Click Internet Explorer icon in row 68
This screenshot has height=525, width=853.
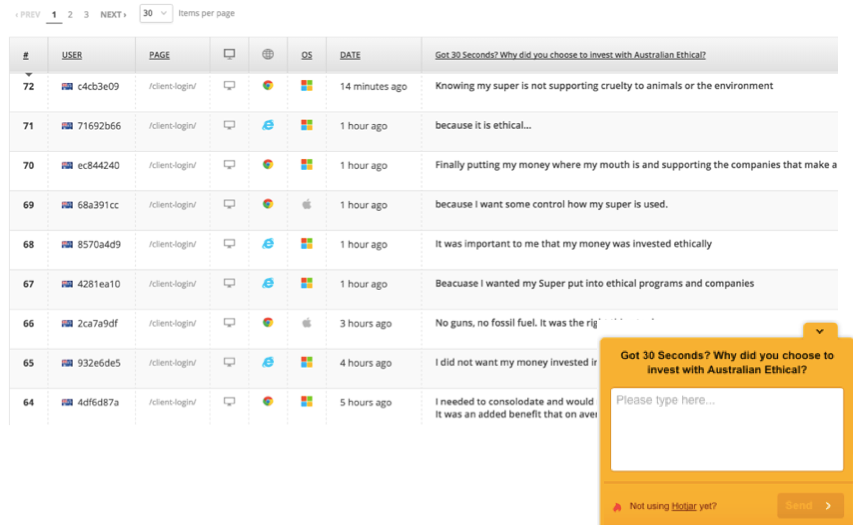tap(268, 244)
